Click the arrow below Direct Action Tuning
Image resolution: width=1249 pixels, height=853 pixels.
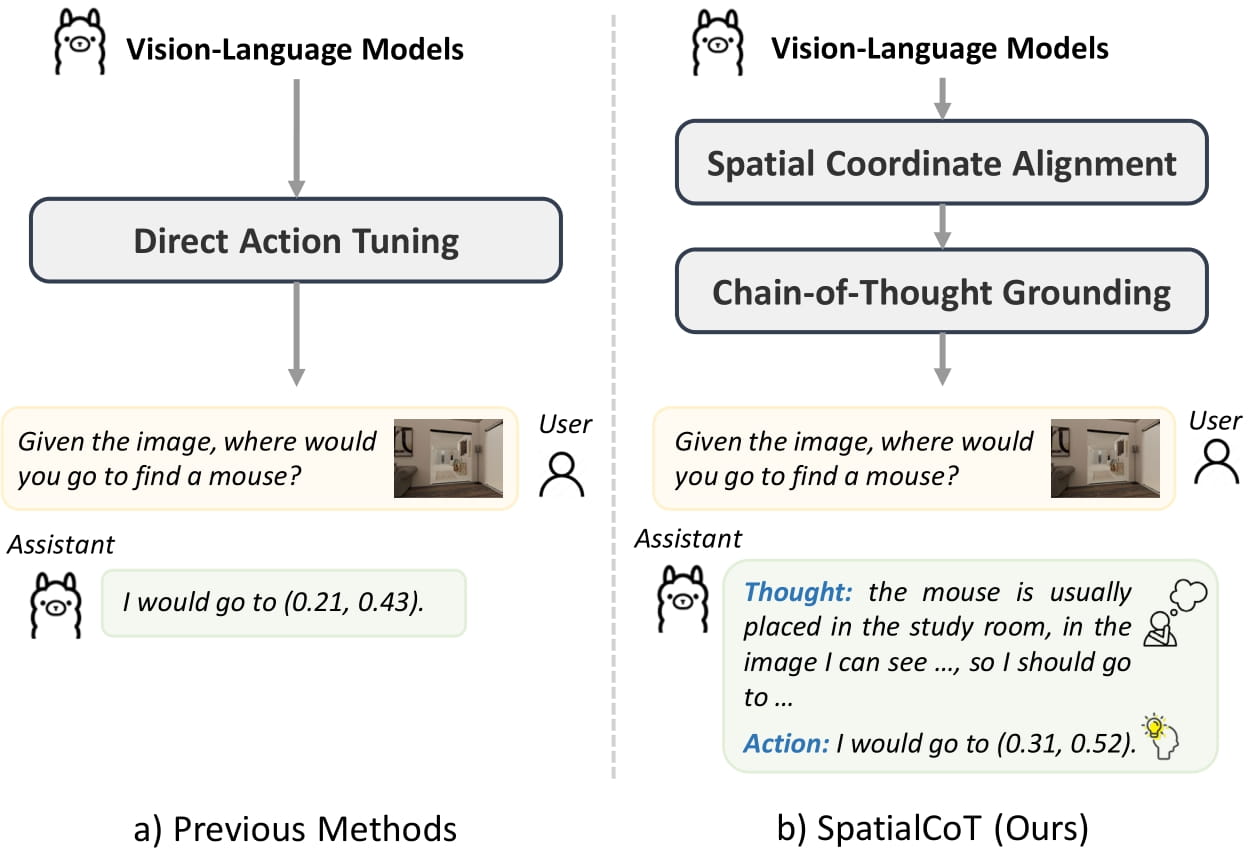click(x=296, y=335)
